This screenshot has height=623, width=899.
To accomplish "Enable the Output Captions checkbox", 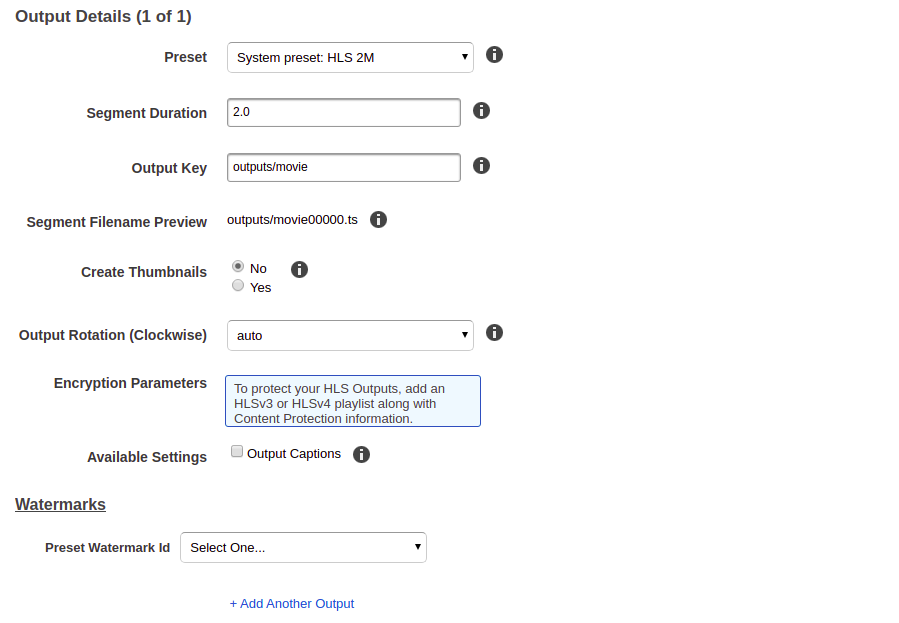I will click(237, 452).
